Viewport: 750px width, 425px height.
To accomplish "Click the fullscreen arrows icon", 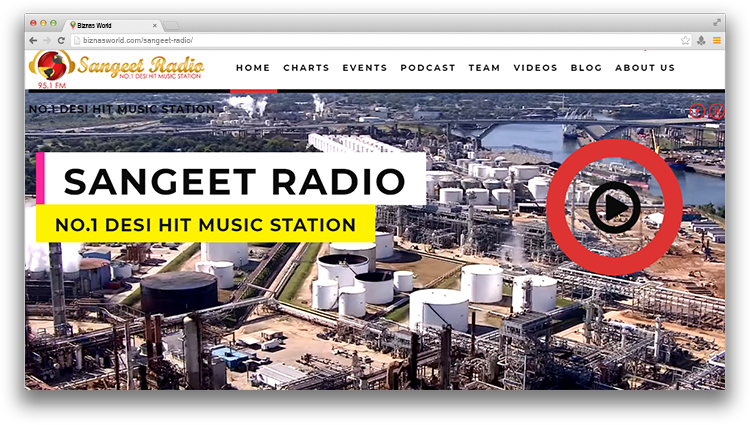I will [717, 22].
